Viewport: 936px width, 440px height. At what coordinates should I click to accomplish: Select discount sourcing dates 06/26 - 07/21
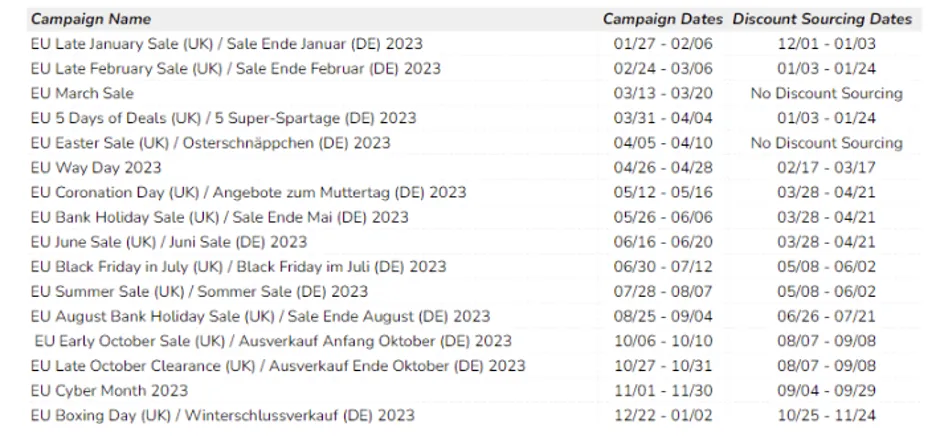click(826, 316)
